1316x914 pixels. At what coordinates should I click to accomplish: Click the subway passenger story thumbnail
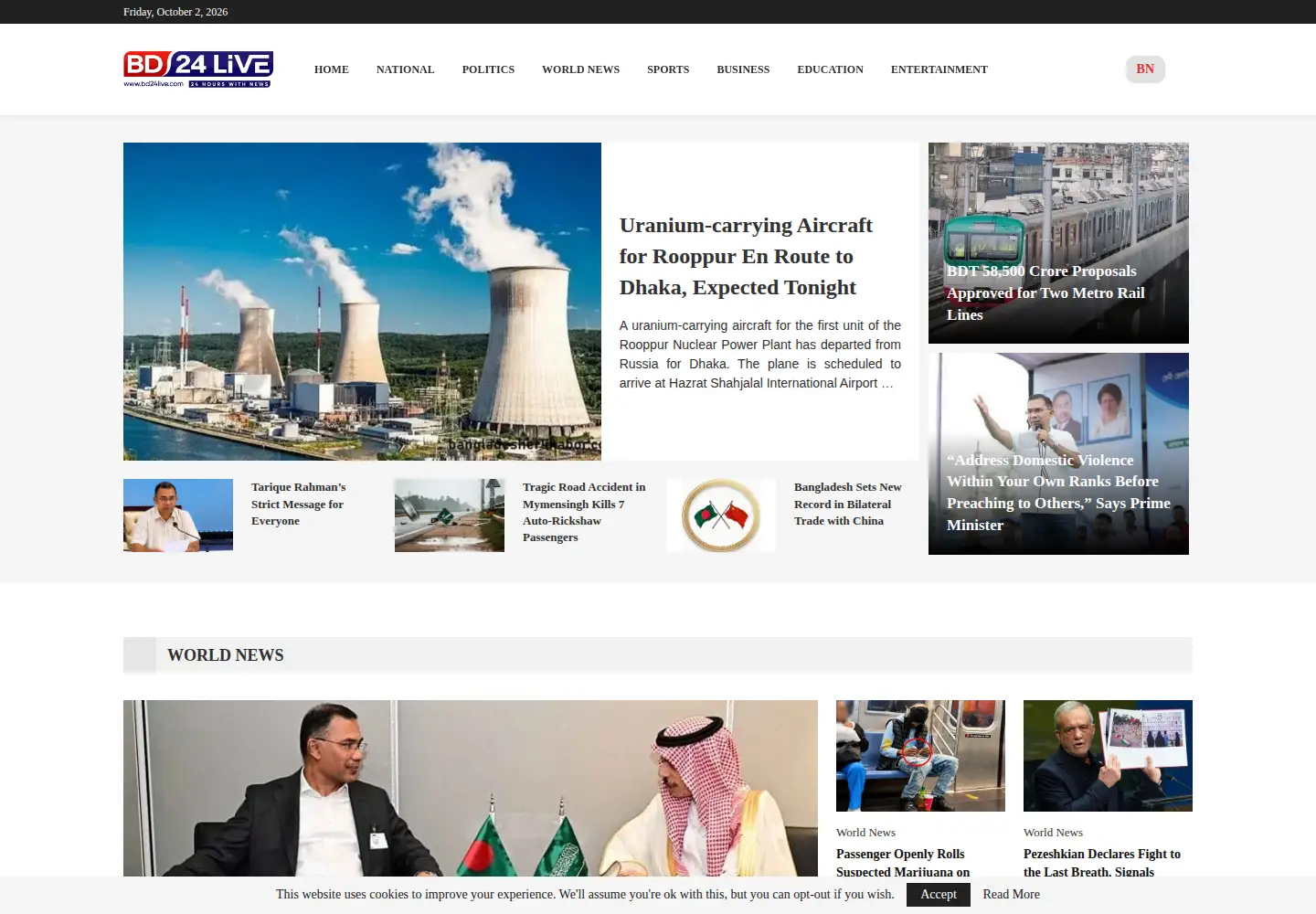(x=920, y=756)
